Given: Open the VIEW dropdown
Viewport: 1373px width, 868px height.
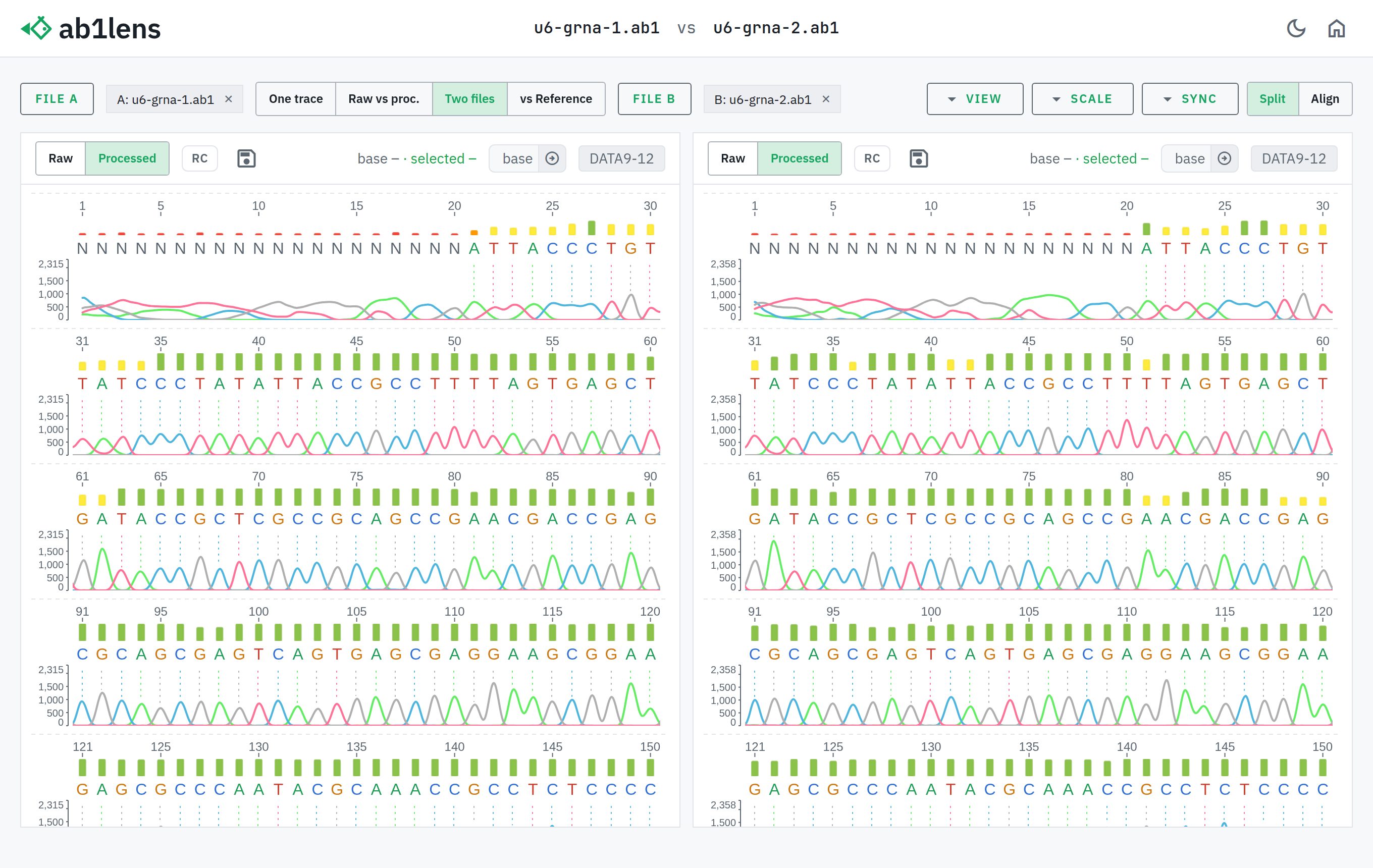Looking at the screenshot, I should pos(975,99).
